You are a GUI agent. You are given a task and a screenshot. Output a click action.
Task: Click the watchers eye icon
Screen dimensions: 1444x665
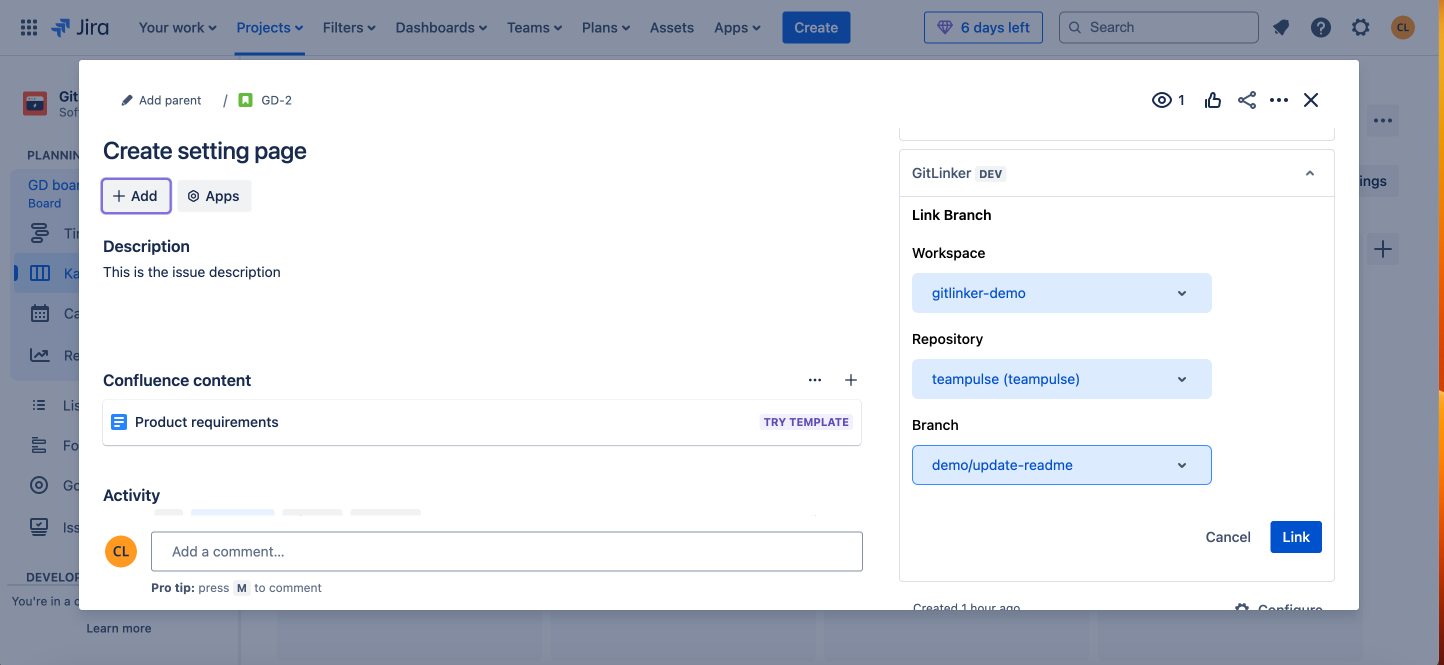(1163, 100)
